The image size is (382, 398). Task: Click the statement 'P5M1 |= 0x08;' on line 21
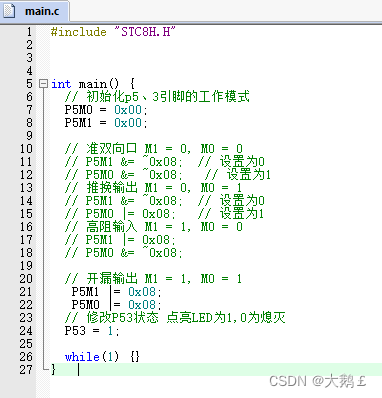click(117, 292)
